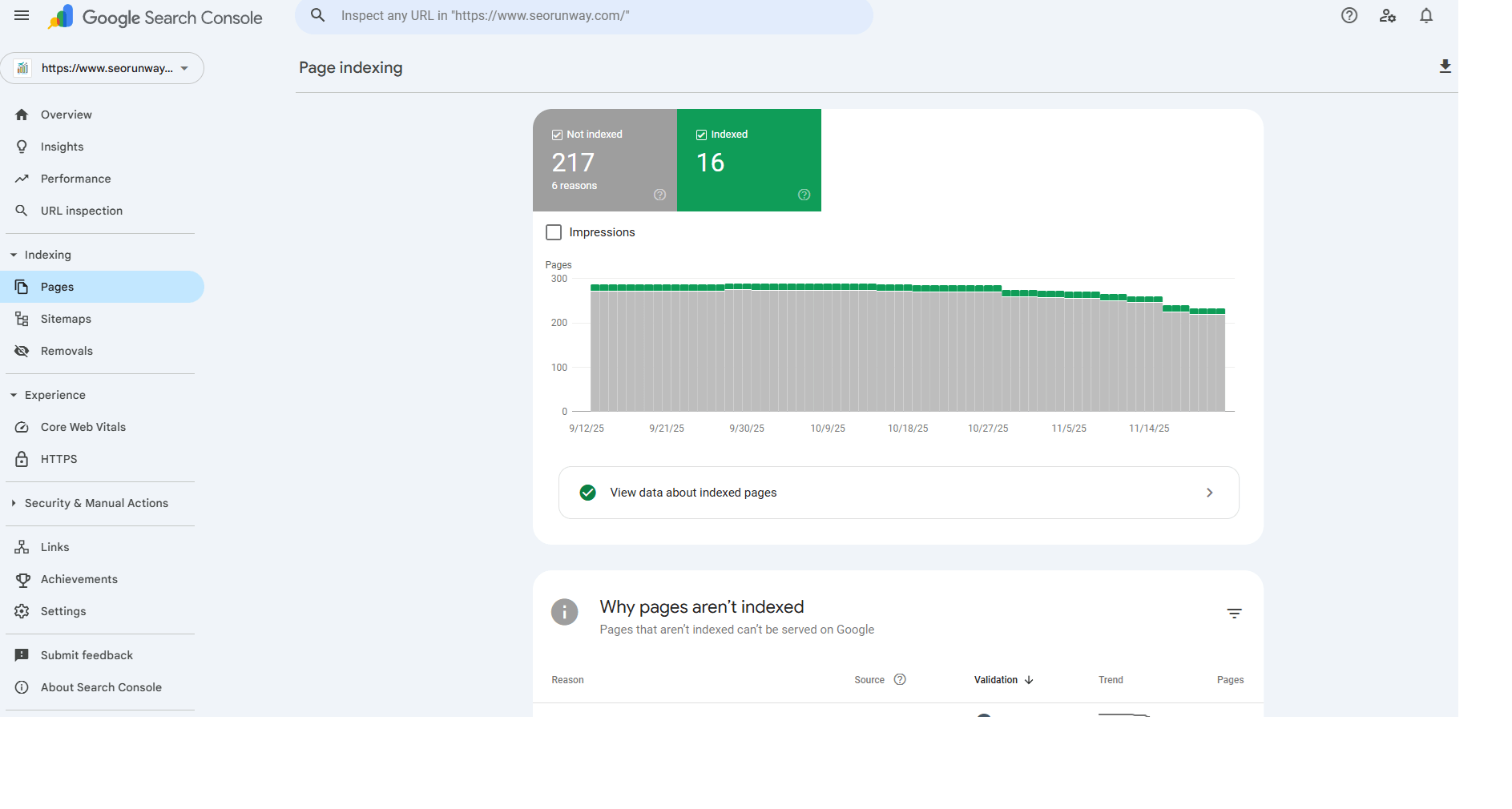Click the Source column help icon
Image resolution: width=1512 pixels, height=809 pixels.
900,679
